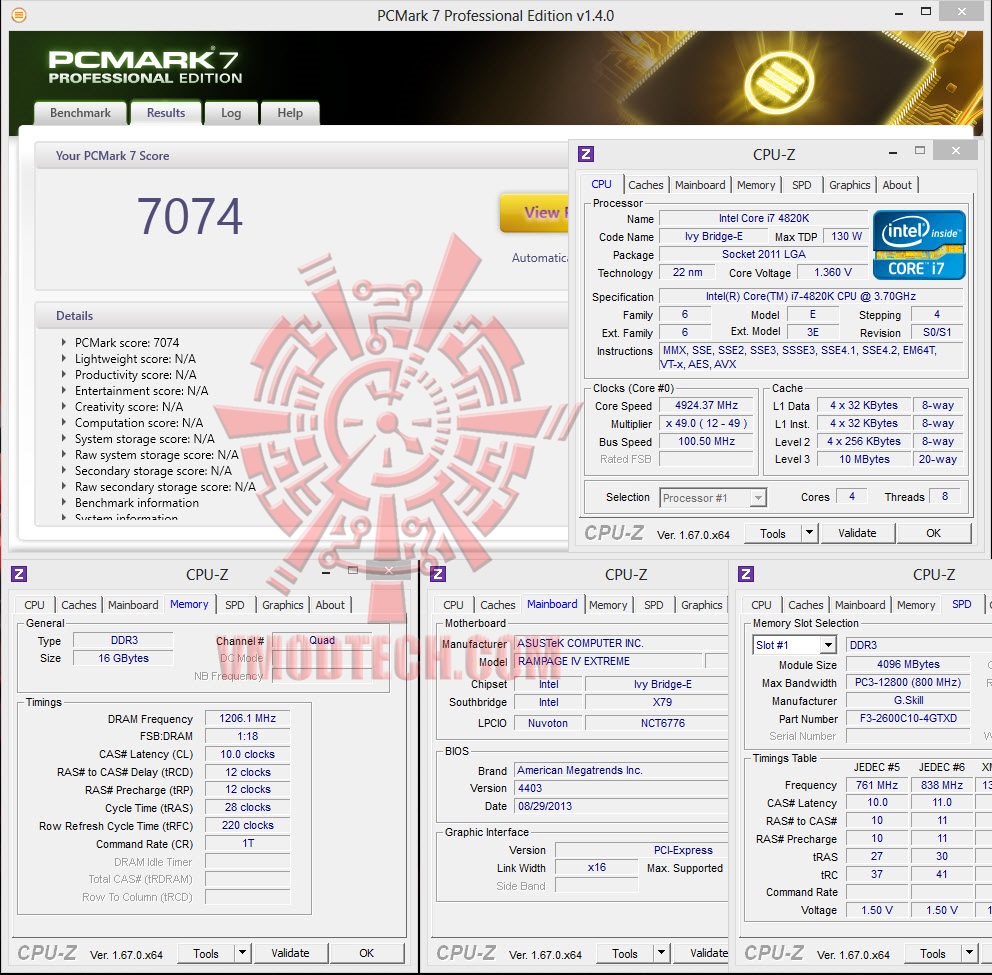Click OK in the top CPU-Z window
The image size is (992, 975).
[x=933, y=533]
